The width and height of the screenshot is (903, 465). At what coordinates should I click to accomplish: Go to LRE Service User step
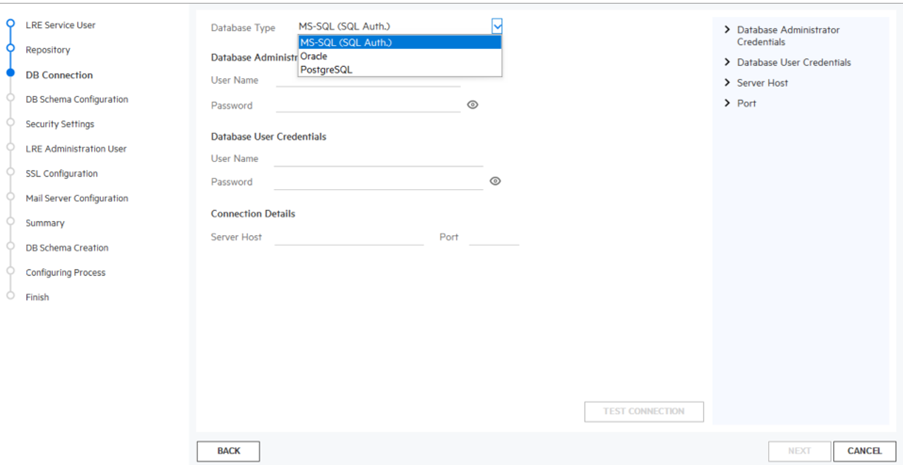[60, 25]
